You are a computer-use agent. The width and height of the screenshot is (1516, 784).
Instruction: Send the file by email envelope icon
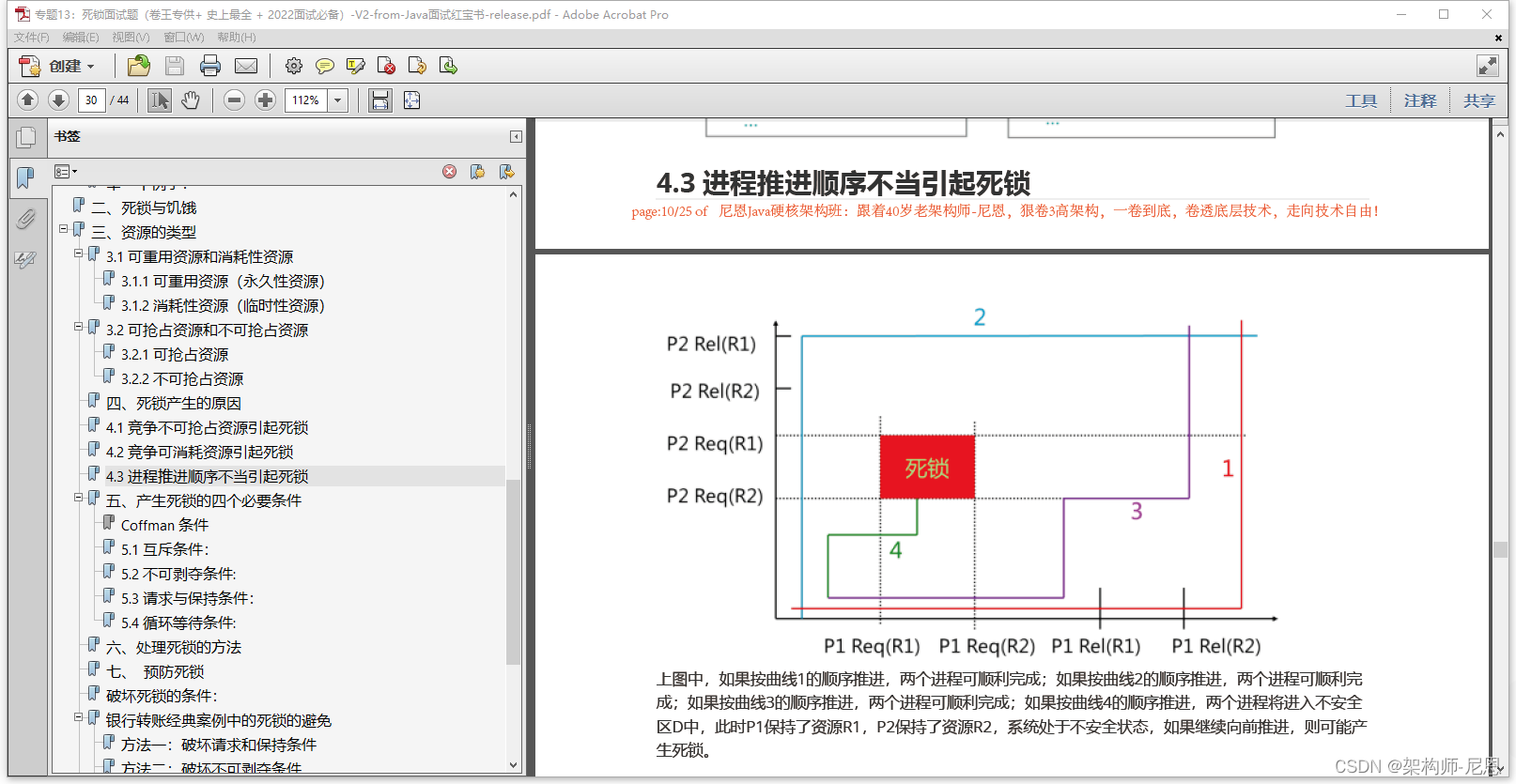(246, 66)
